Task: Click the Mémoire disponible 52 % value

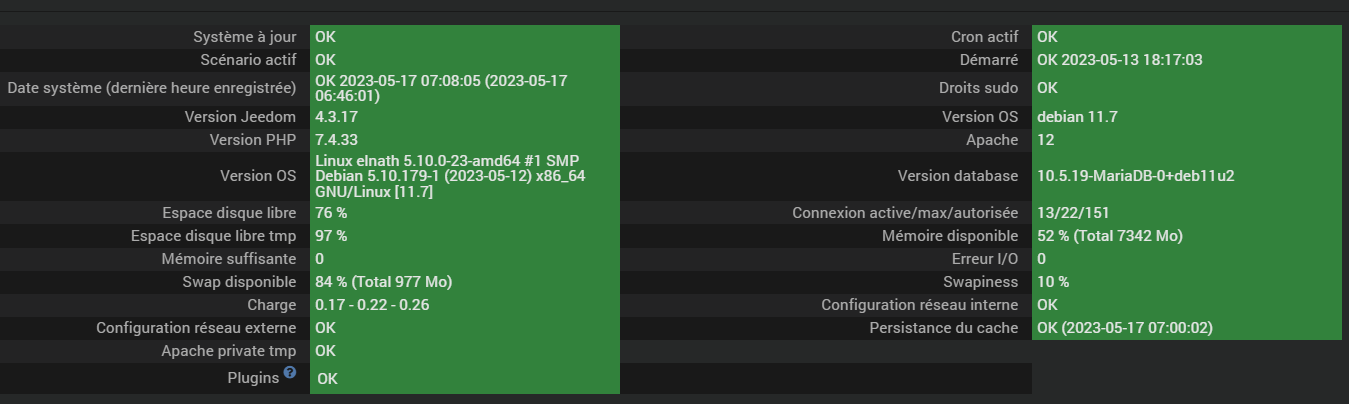Action: click(1109, 236)
